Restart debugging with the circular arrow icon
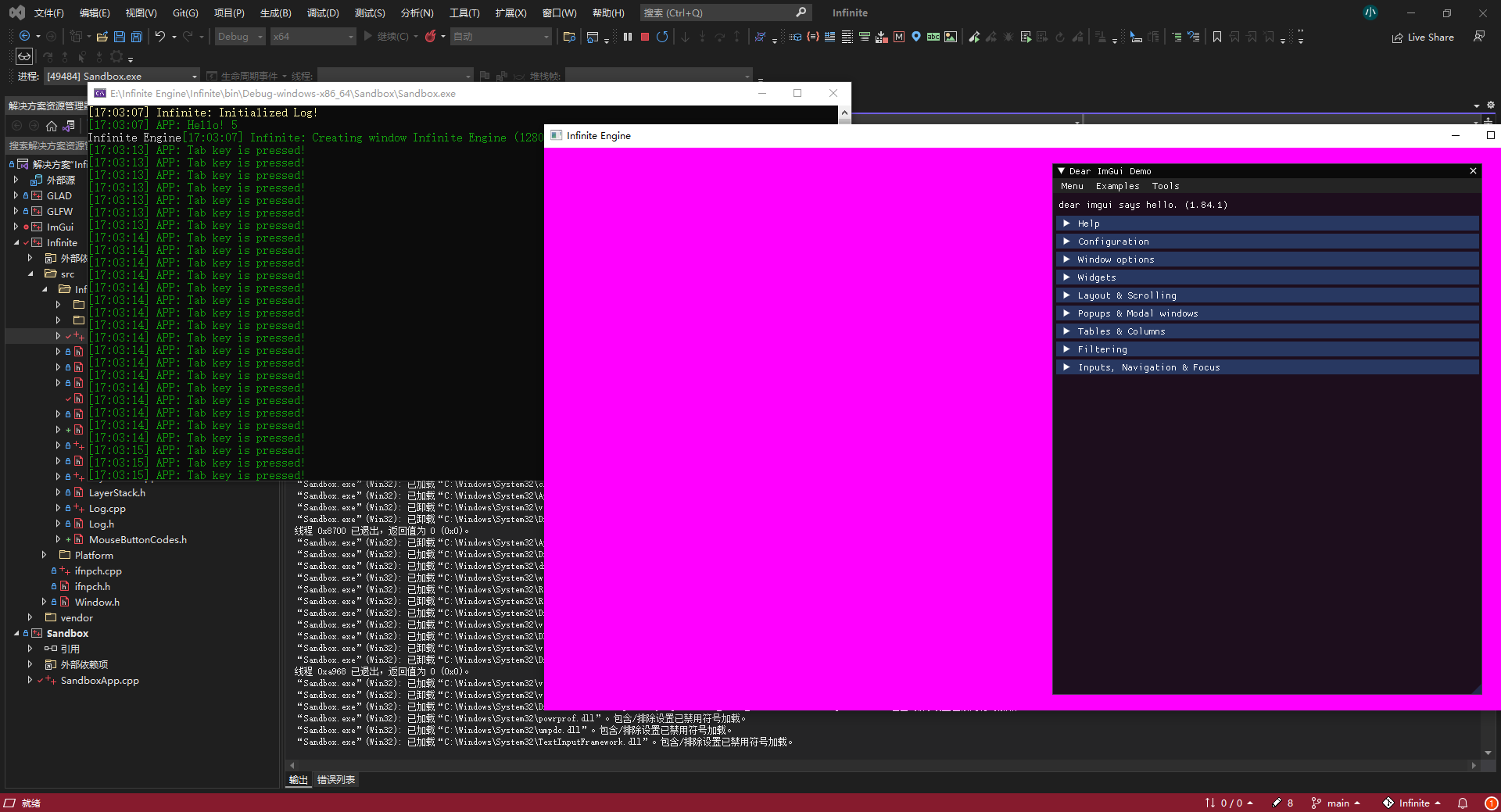 click(x=662, y=37)
